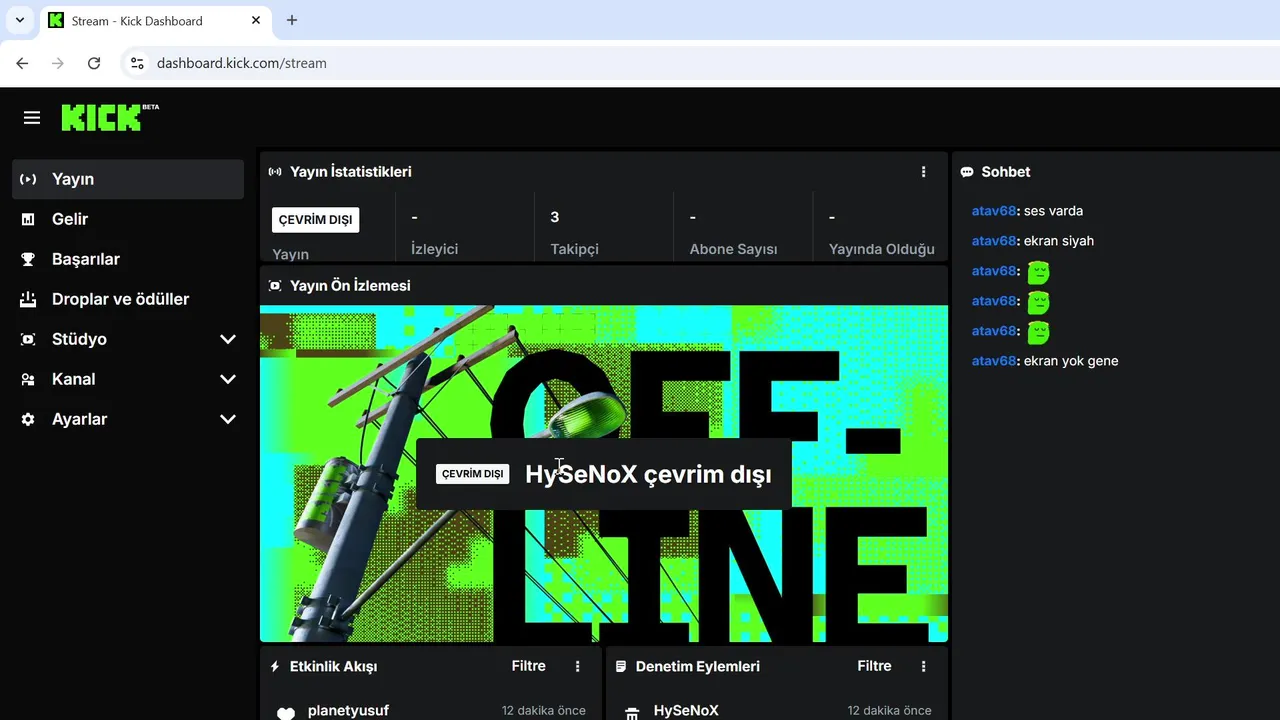Screen dimensions: 1280x720
Task: Go back in browser history
Action: click(x=22, y=63)
